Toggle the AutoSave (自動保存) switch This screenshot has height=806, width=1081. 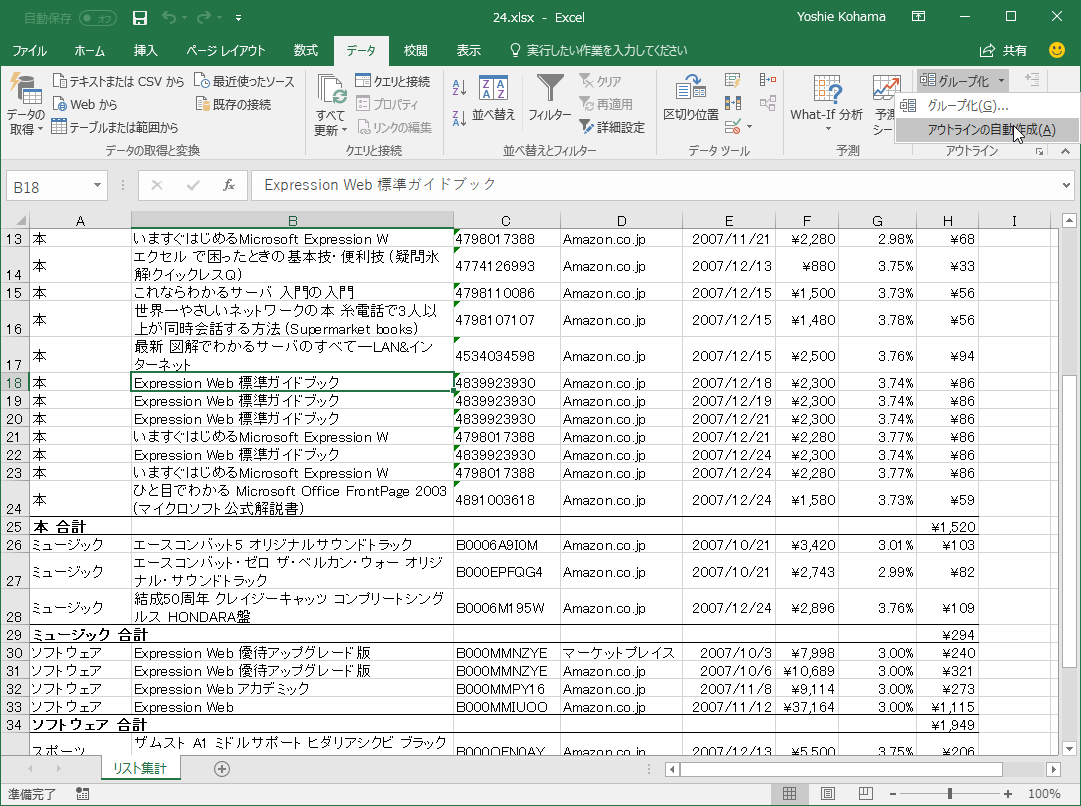point(98,18)
